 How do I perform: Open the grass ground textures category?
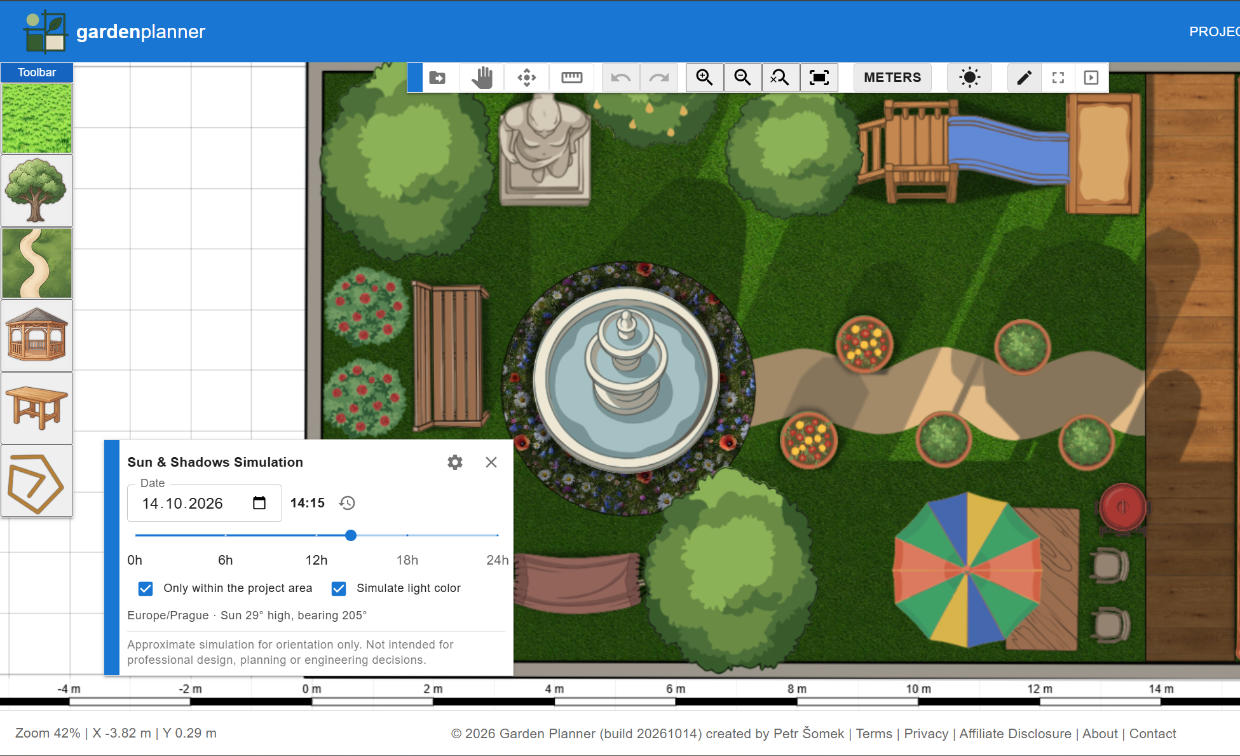(x=37, y=118)
